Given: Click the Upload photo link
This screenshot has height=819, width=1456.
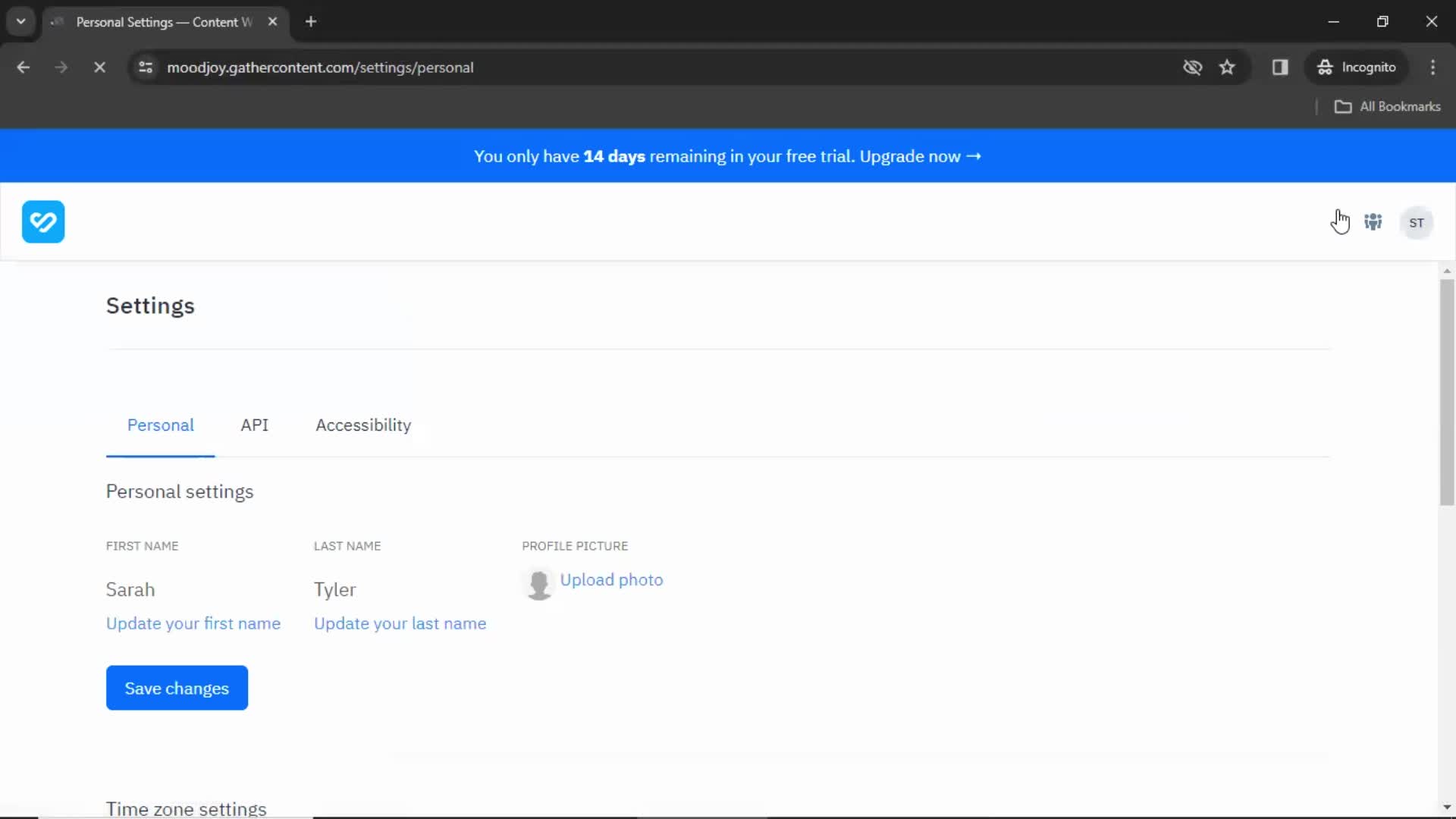Looking at the screenshot, I should (611, 580).
